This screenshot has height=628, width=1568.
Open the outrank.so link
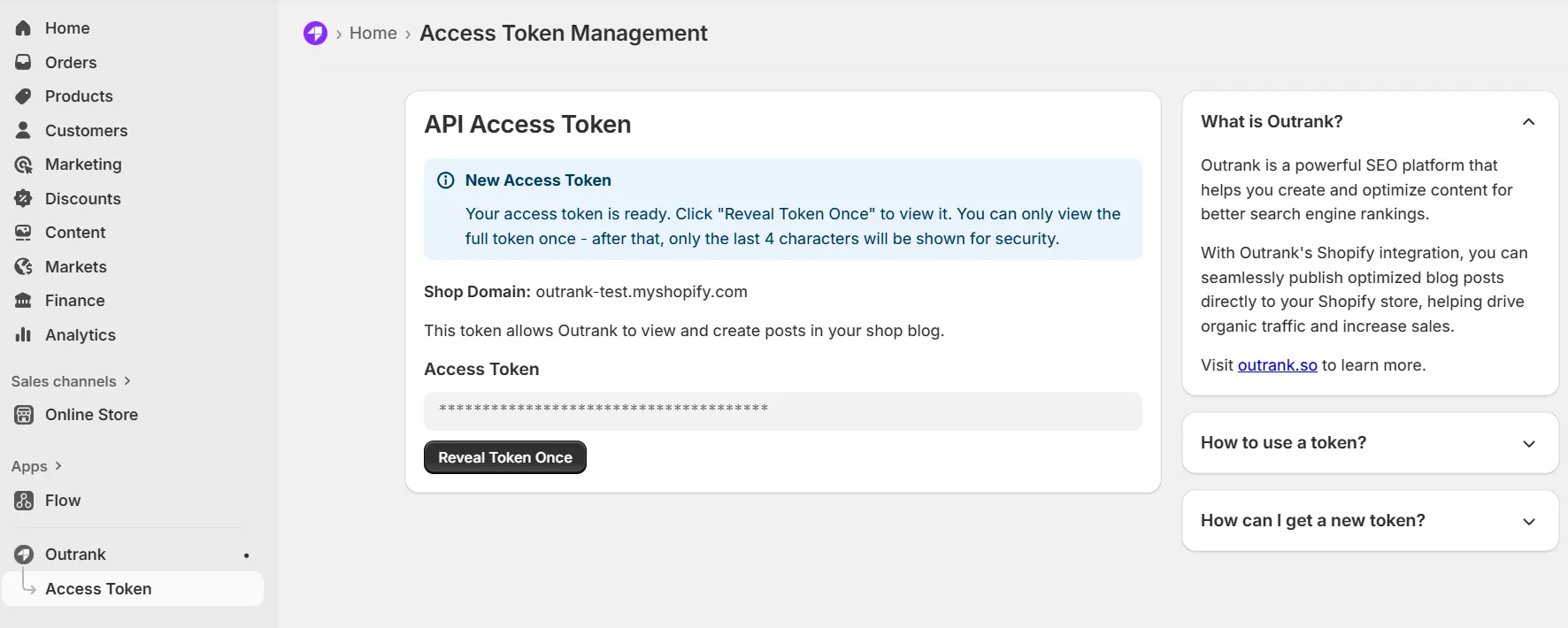[x=1277, y=364]
